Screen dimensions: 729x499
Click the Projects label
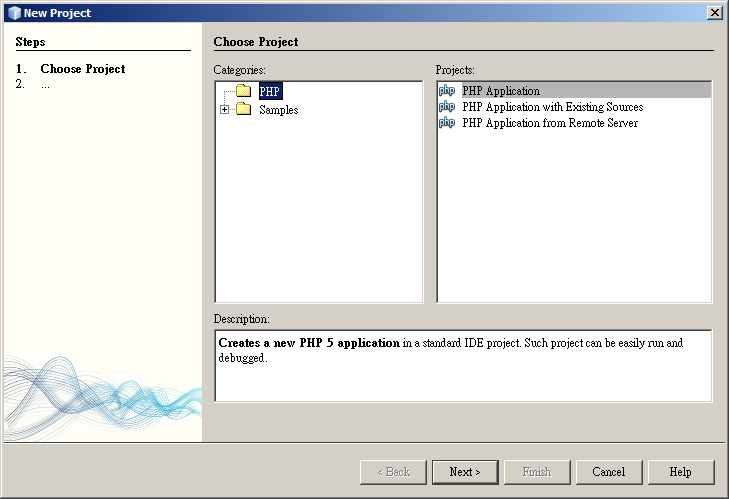tap(455, 70)
